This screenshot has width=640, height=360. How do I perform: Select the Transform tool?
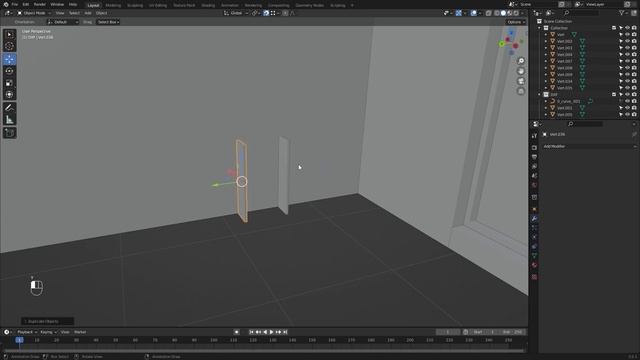9,95
